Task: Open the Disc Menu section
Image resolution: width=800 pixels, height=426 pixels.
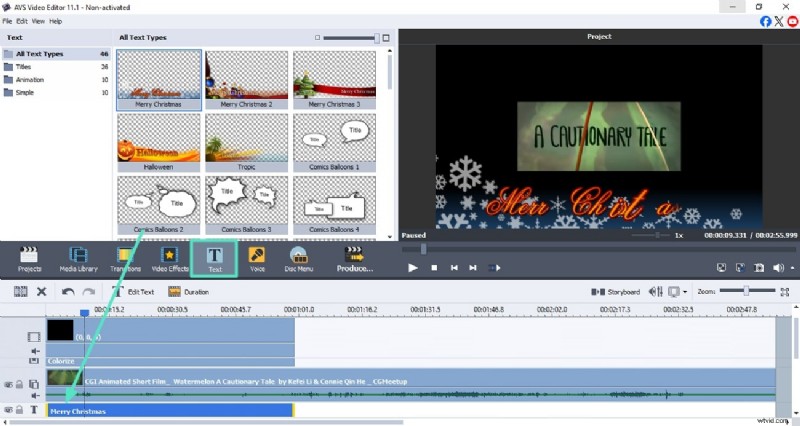Action: pyautogui.click(x=298, y=259)
